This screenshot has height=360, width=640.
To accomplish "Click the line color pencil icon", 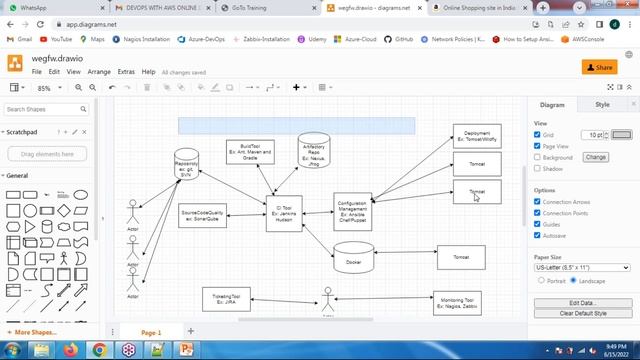I will point(215,87).
